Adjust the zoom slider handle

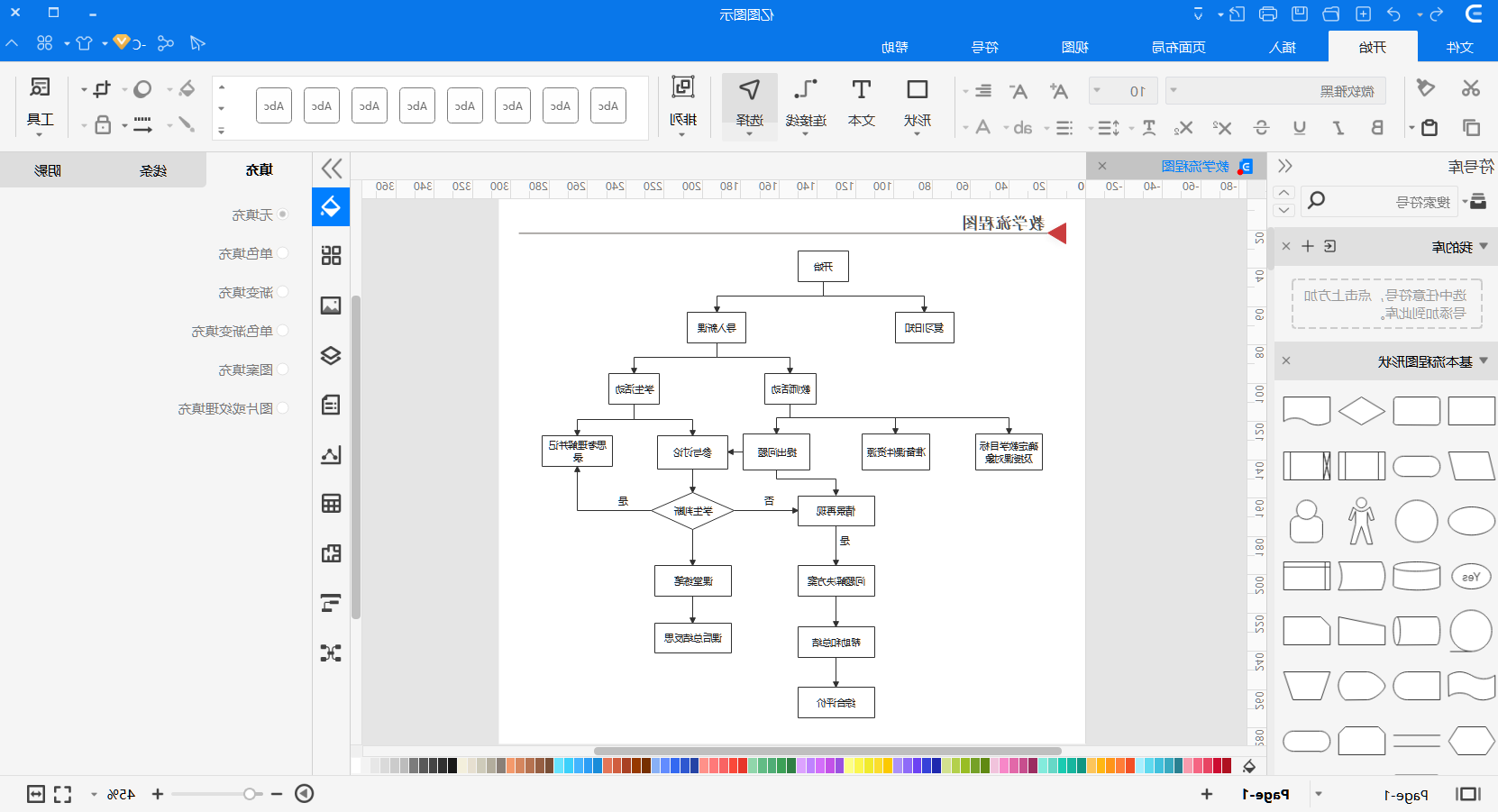point(250,794)
